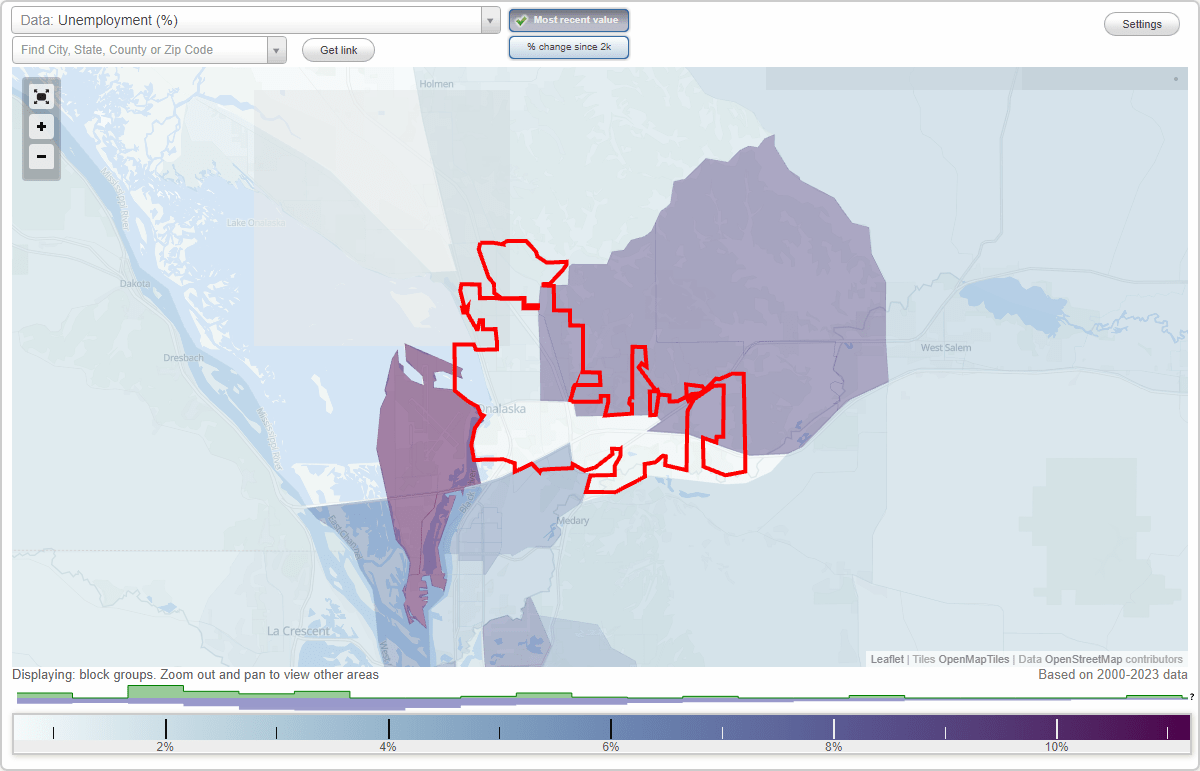Click the 6% mark on legend
This screenshot has height=771, width=1200.
pos(611,747)
